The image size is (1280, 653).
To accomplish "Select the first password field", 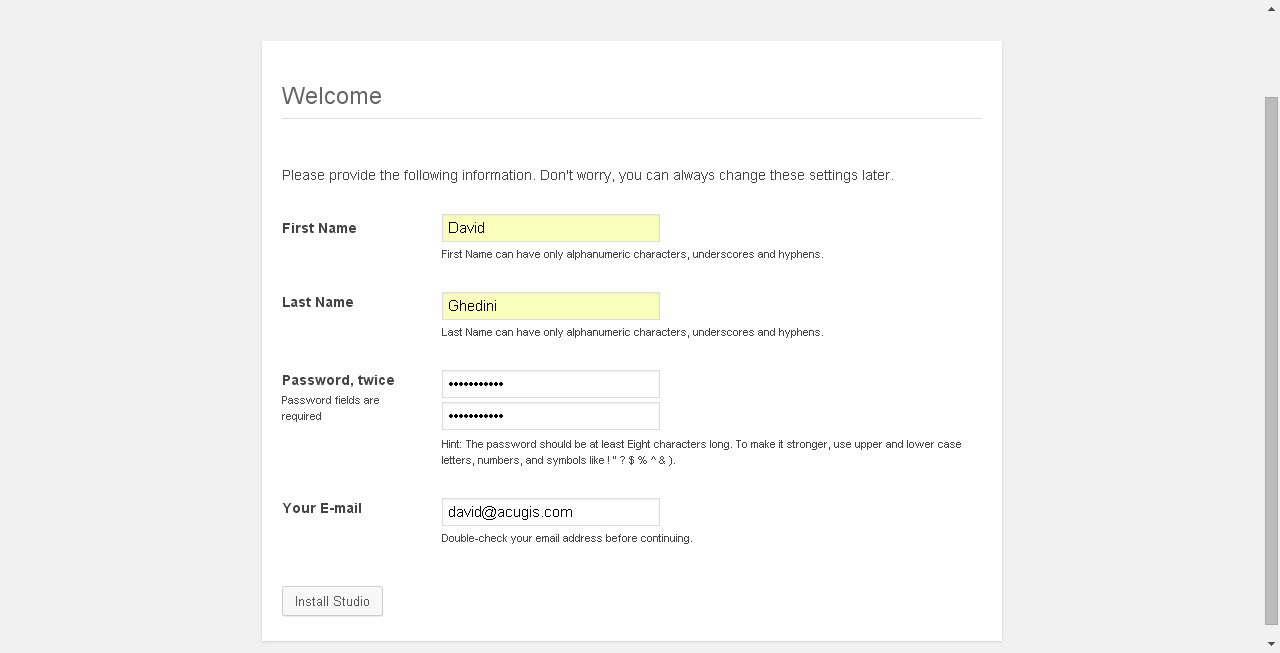I will [x=550, y=384].
